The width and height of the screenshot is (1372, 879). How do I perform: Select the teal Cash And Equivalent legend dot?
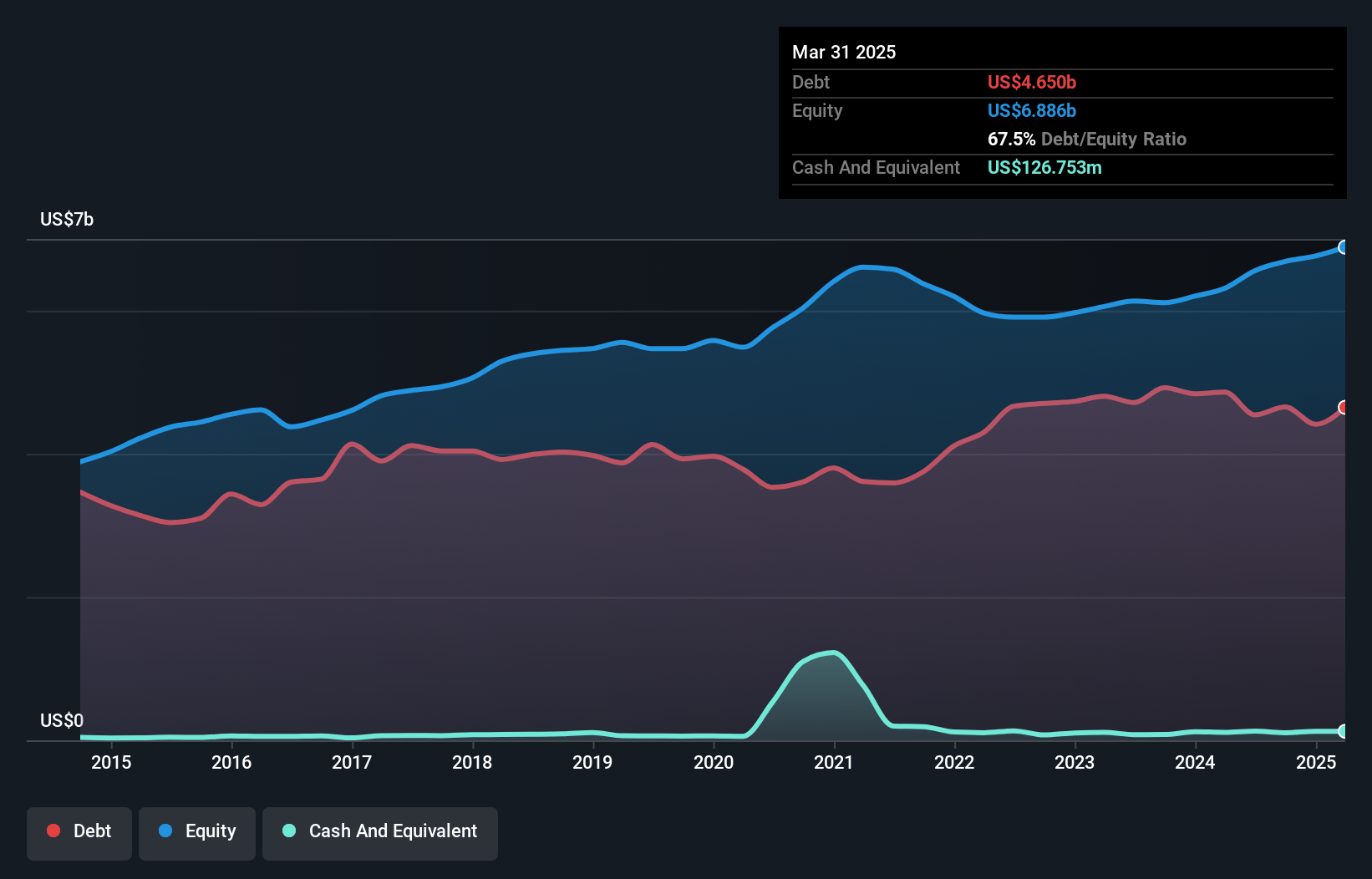[287, 831]
